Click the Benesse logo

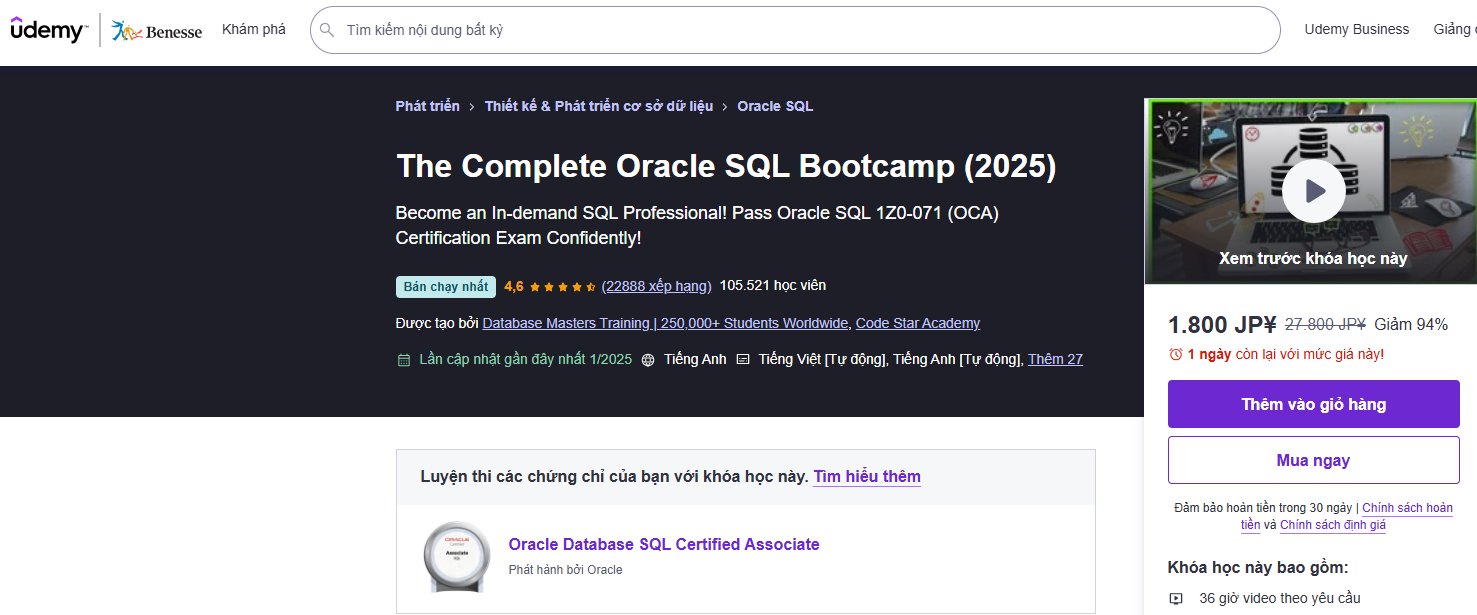pos(157,31)
